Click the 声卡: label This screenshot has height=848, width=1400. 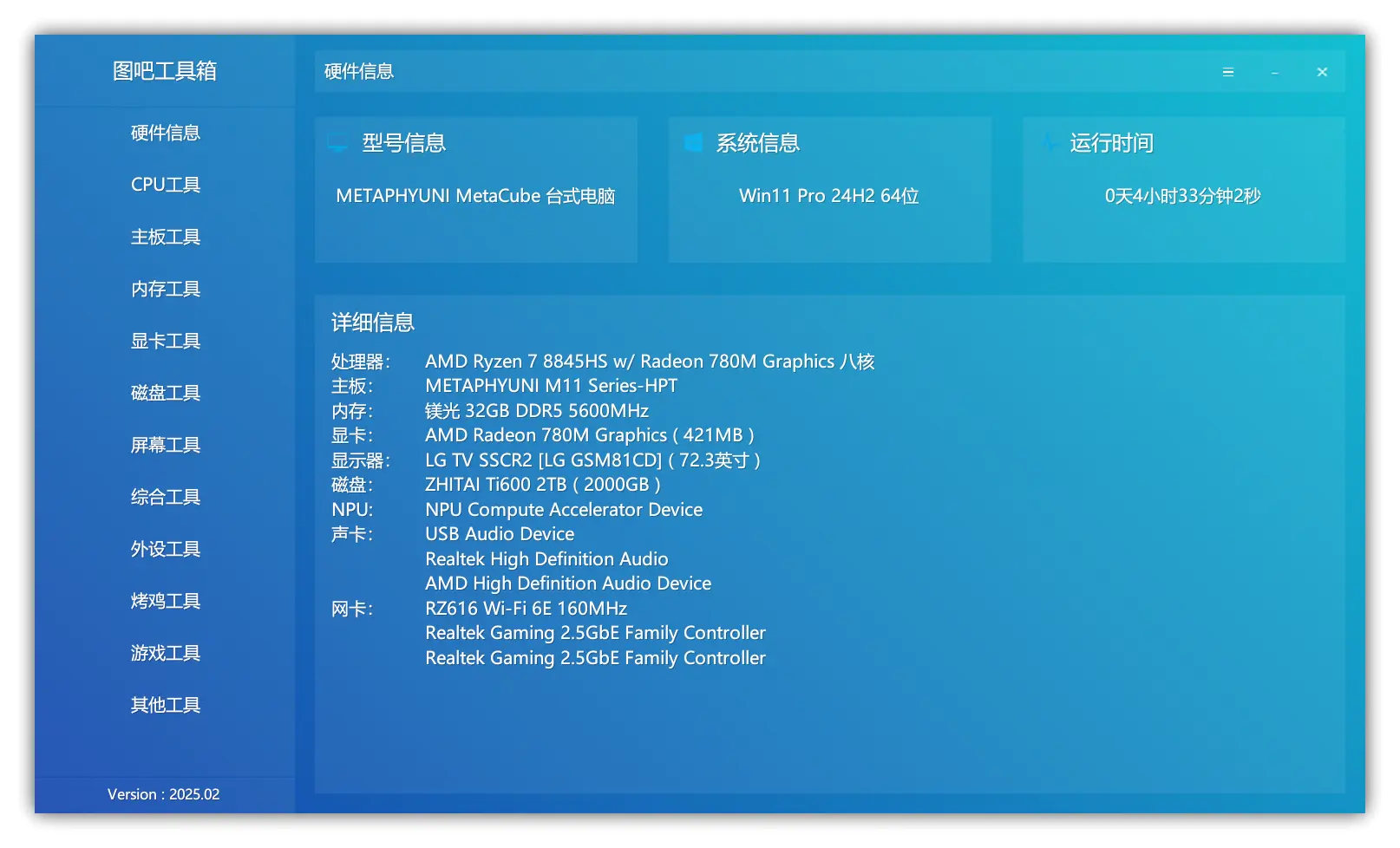(x=352, y=534)
